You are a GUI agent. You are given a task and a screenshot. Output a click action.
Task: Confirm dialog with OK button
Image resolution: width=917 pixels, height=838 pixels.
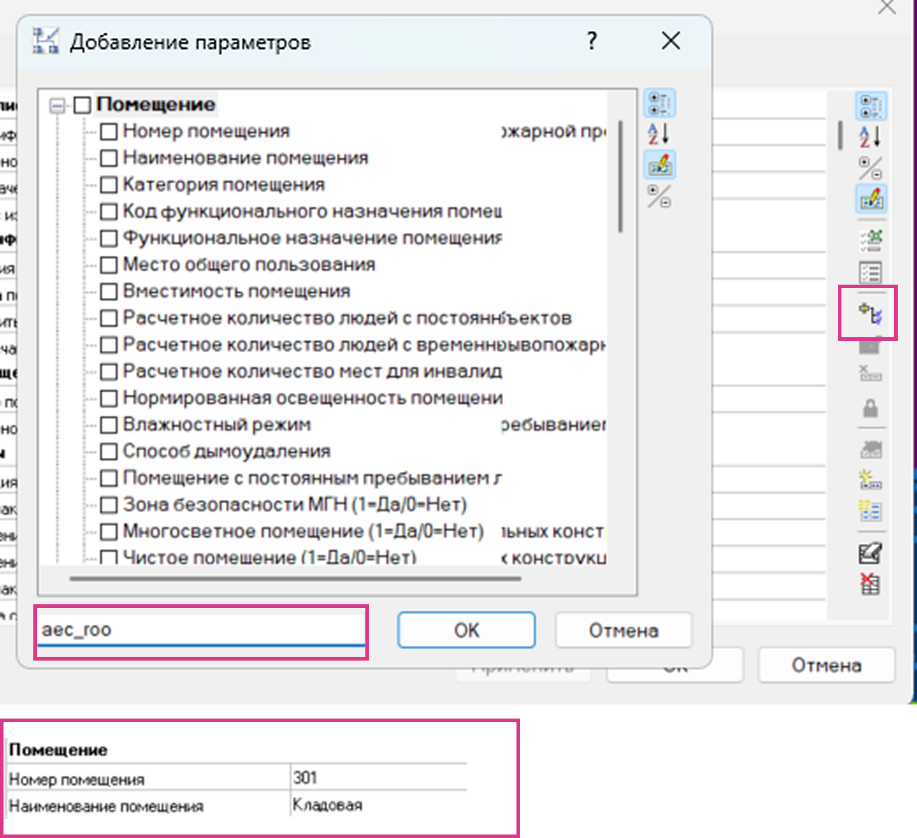466,630
